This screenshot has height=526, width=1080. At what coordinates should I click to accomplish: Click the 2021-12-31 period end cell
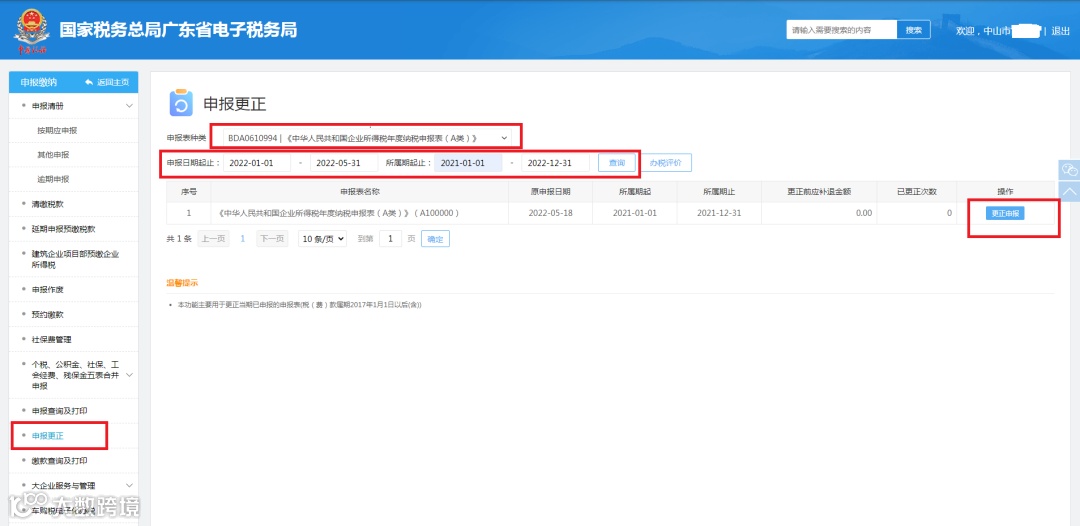[719, 213]
